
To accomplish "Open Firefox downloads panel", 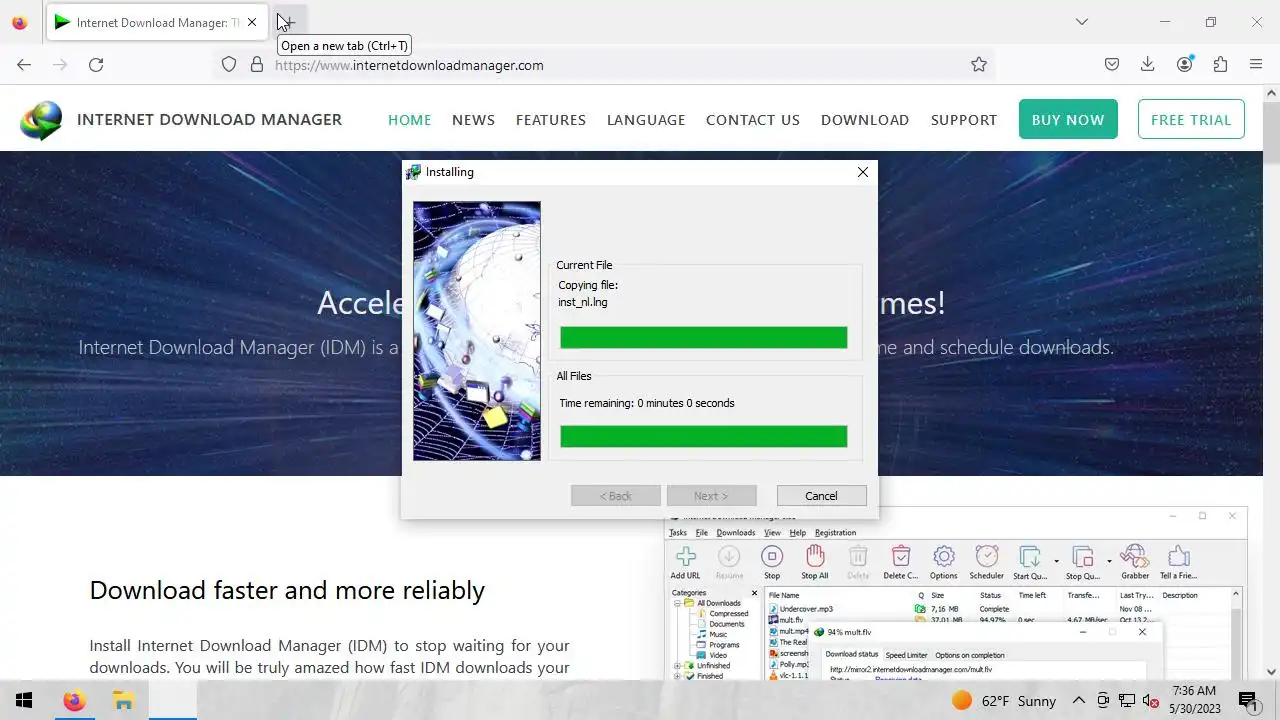I will pos(1148,64).
